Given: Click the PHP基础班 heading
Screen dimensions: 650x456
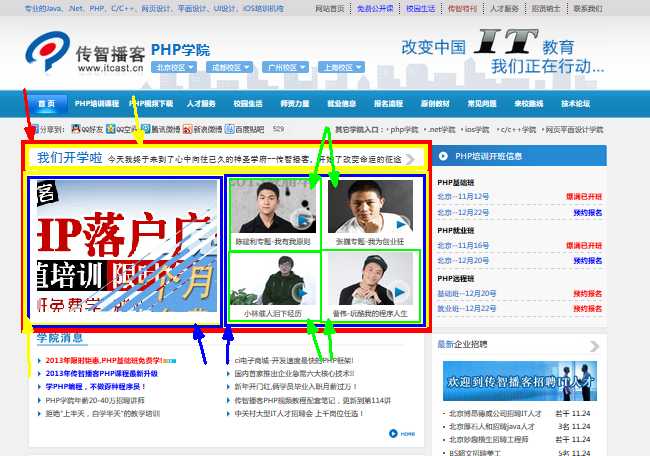Looking at the screenshot, I should [x=456, y=182].
